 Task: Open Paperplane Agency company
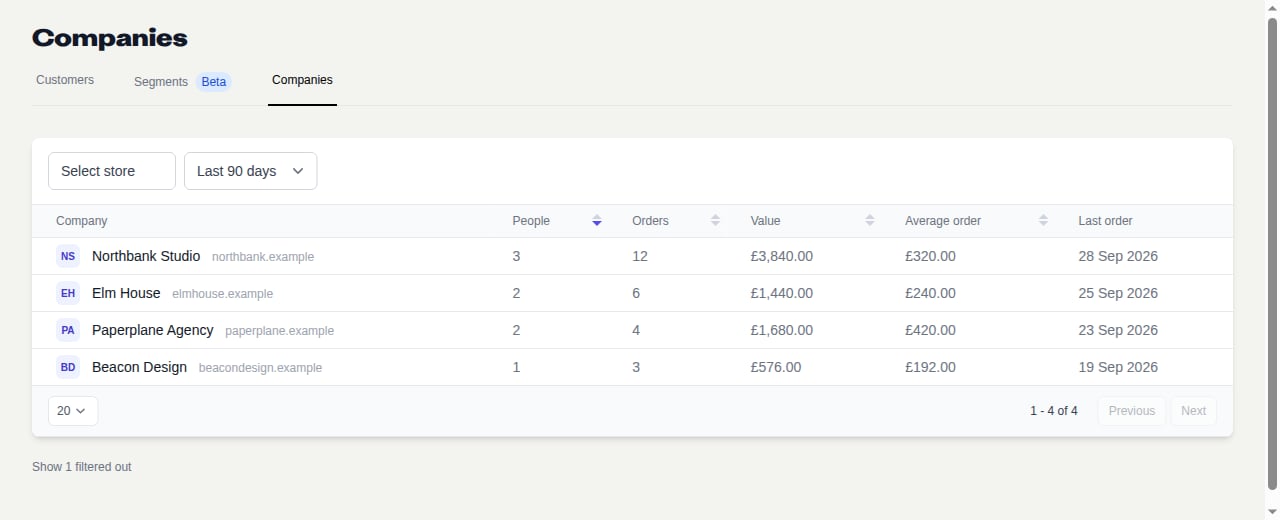[x=153, y=330]
